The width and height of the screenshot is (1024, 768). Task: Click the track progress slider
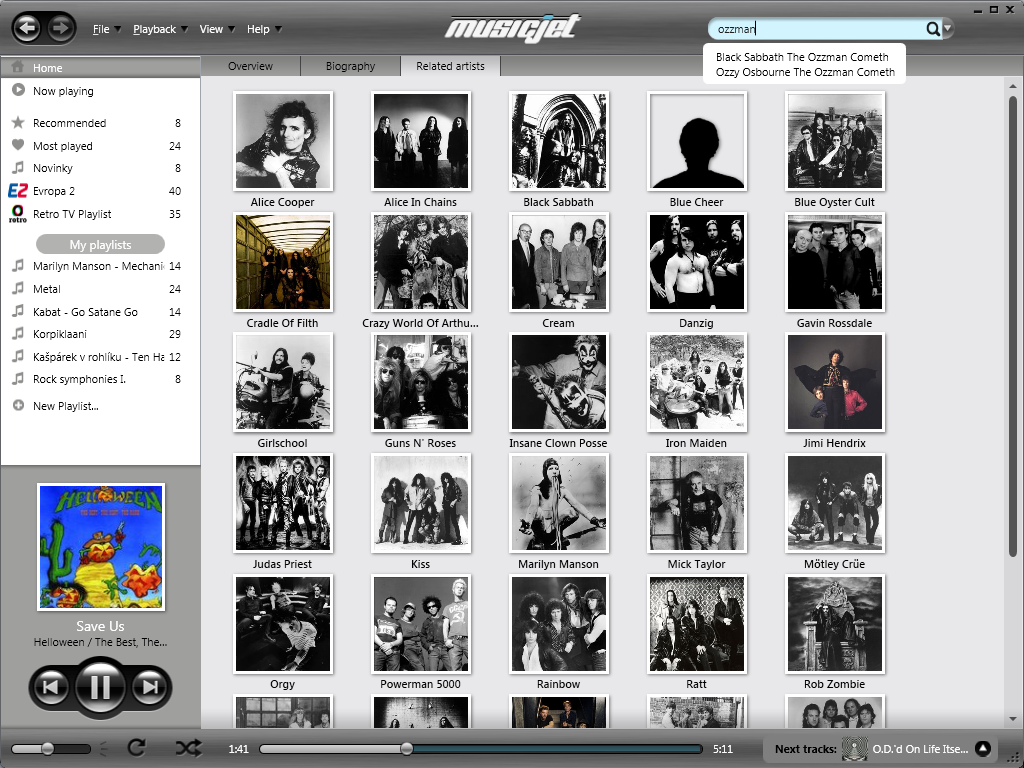click(481, 749)
